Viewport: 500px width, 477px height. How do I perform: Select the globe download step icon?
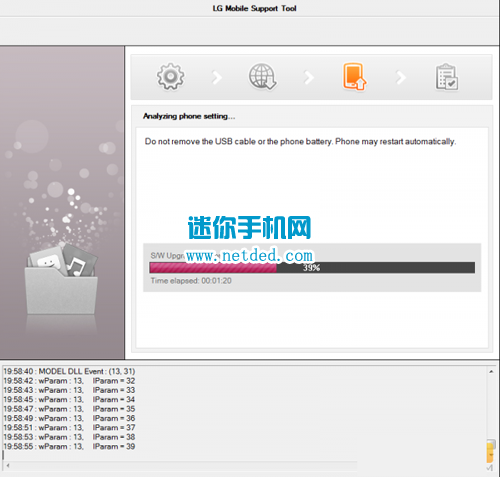coord(262,77)
